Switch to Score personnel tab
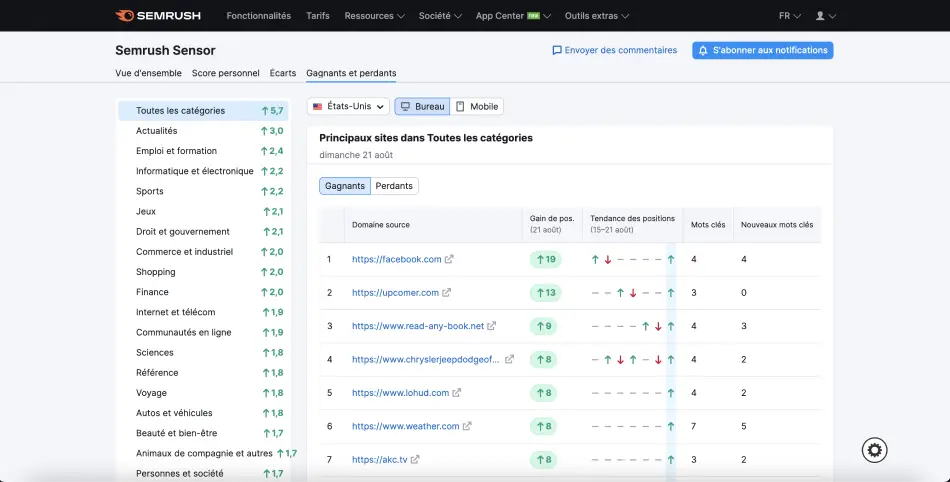The width and height of the screenshot is (950, 482). tap(225, 73)
